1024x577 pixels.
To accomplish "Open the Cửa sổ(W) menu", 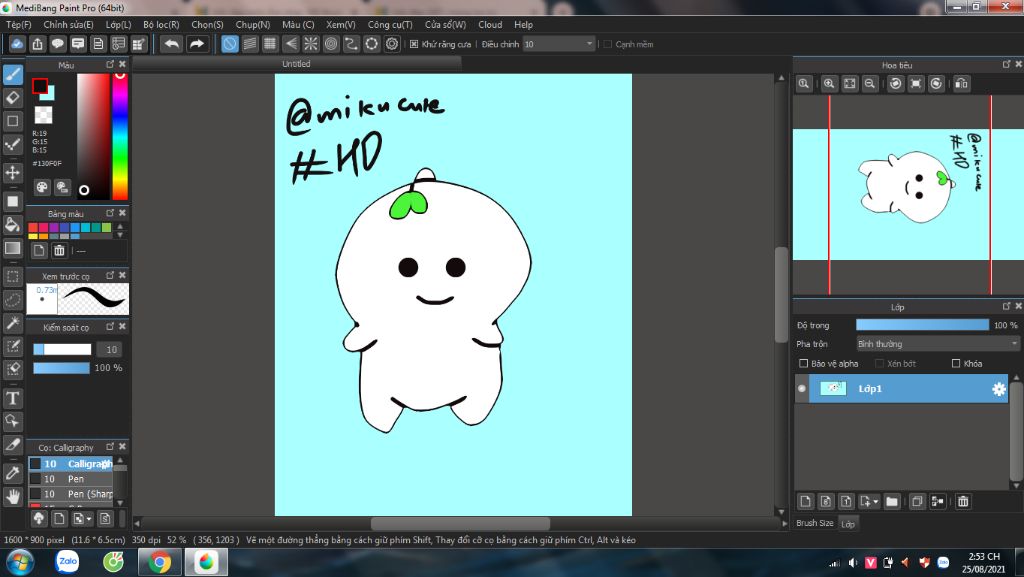I will [445, 24].
